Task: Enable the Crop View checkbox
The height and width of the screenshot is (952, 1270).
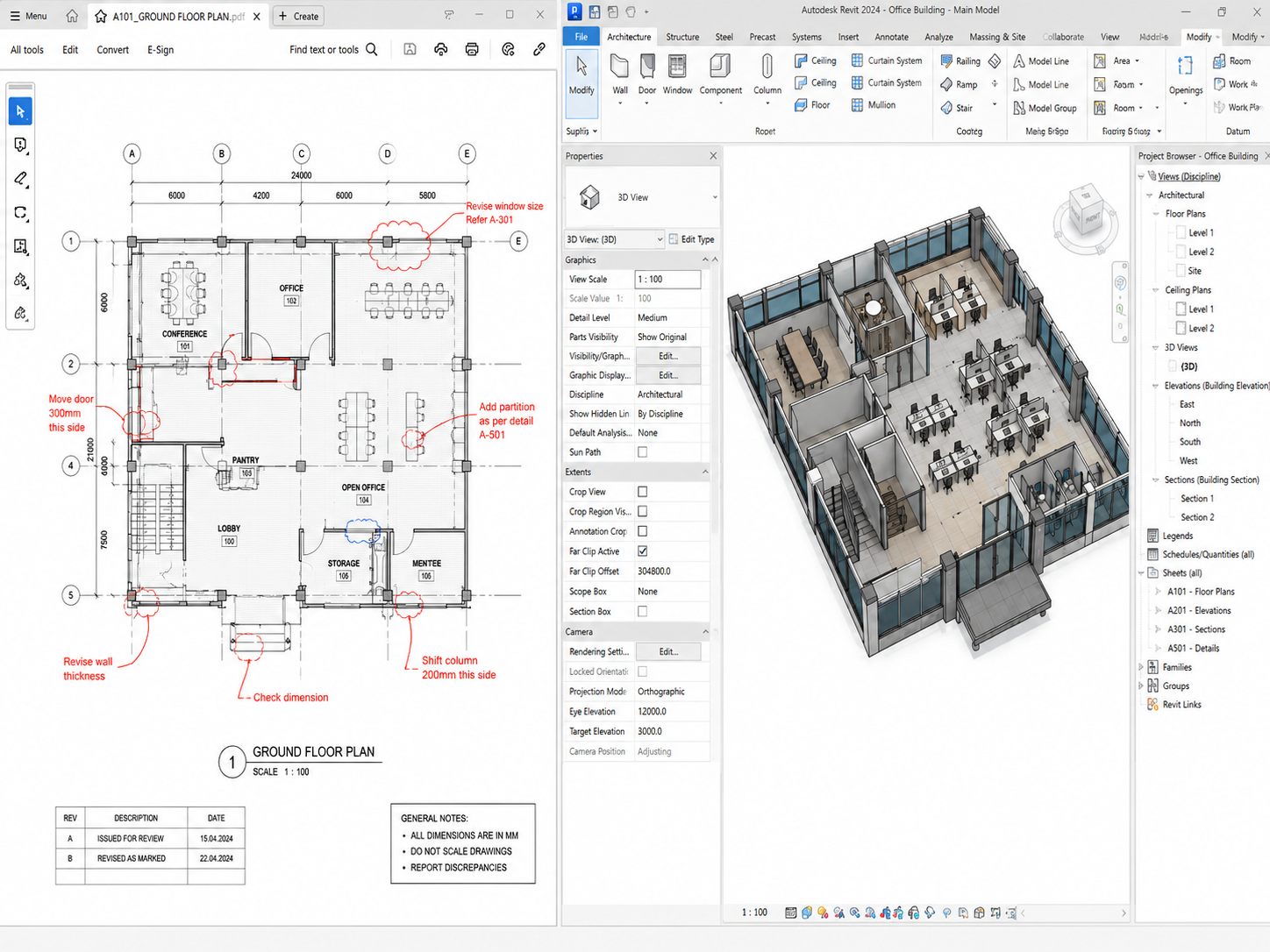Action: [x=642, y=492]
